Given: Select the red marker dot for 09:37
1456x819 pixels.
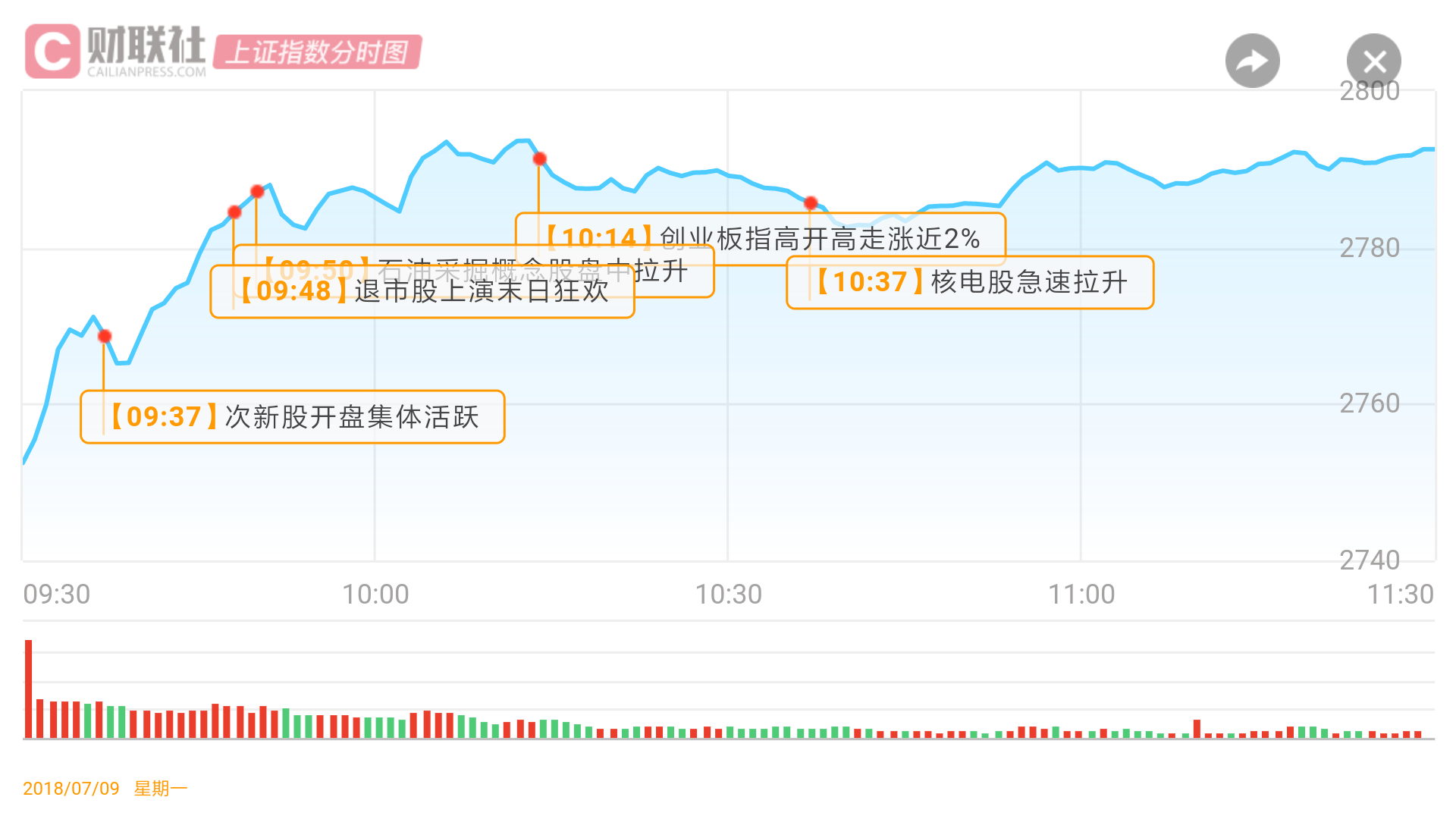Looking at the screenshot, I should [105, 336].
